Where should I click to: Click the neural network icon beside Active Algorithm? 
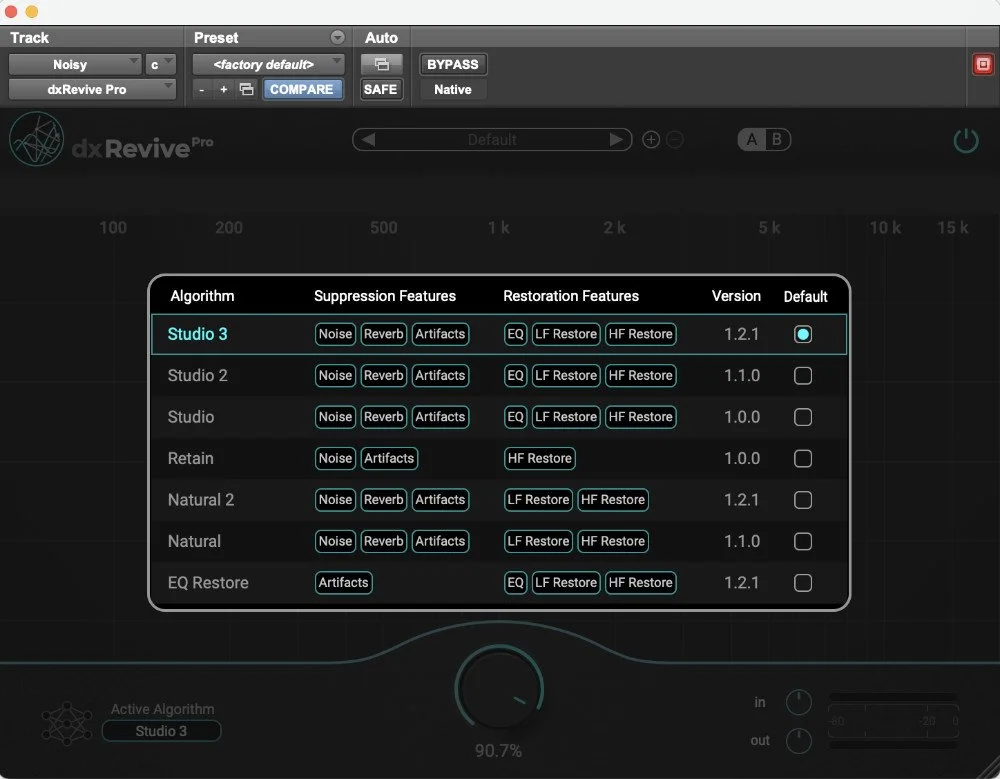coord(66,724)
